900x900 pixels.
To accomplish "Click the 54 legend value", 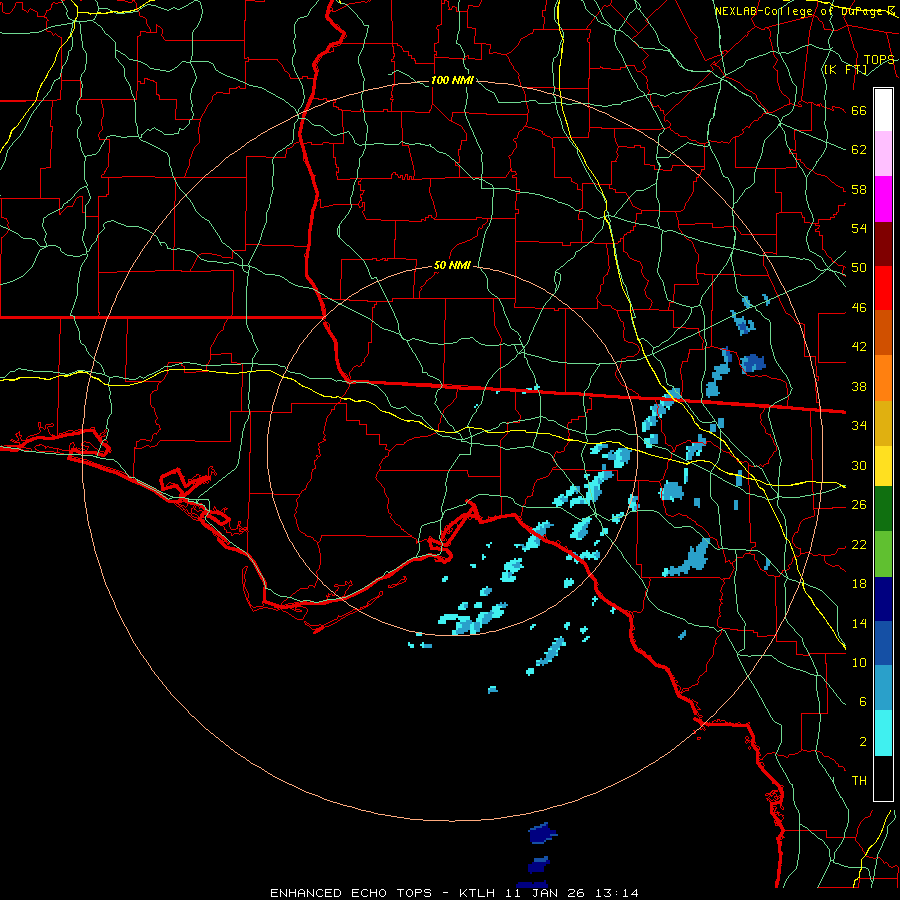I will (x=859, y=228).
